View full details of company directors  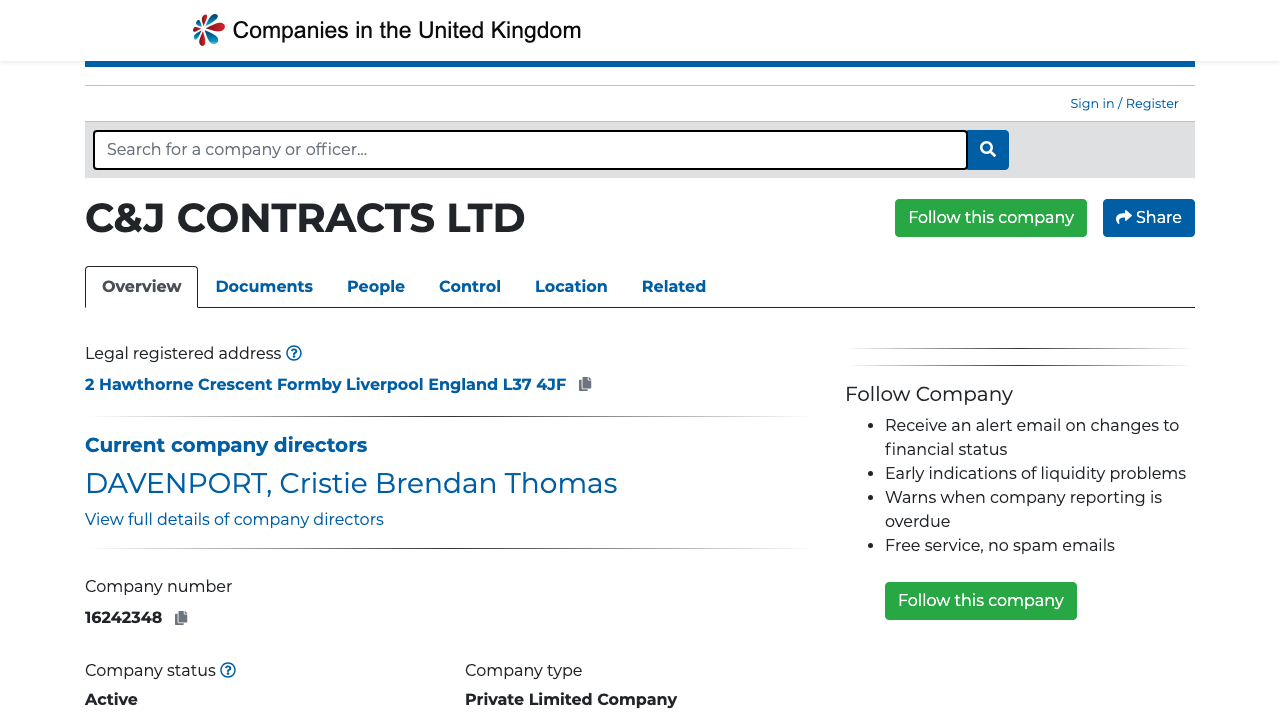(234, 519)
